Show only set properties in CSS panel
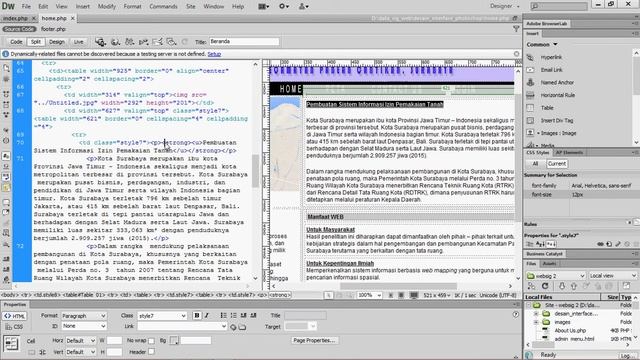Image resolution: width=640 pixels, height=360 pixels. tap(551, 244)
